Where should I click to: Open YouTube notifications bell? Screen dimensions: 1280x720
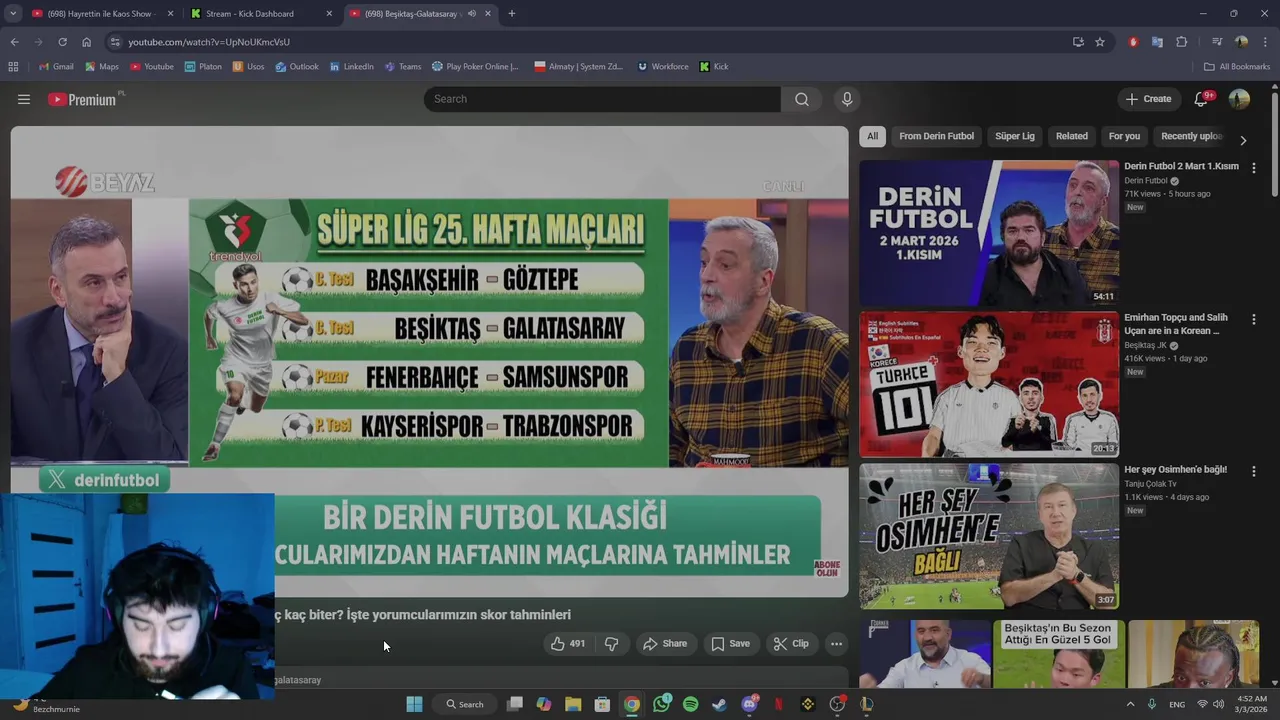point(1202,99)
